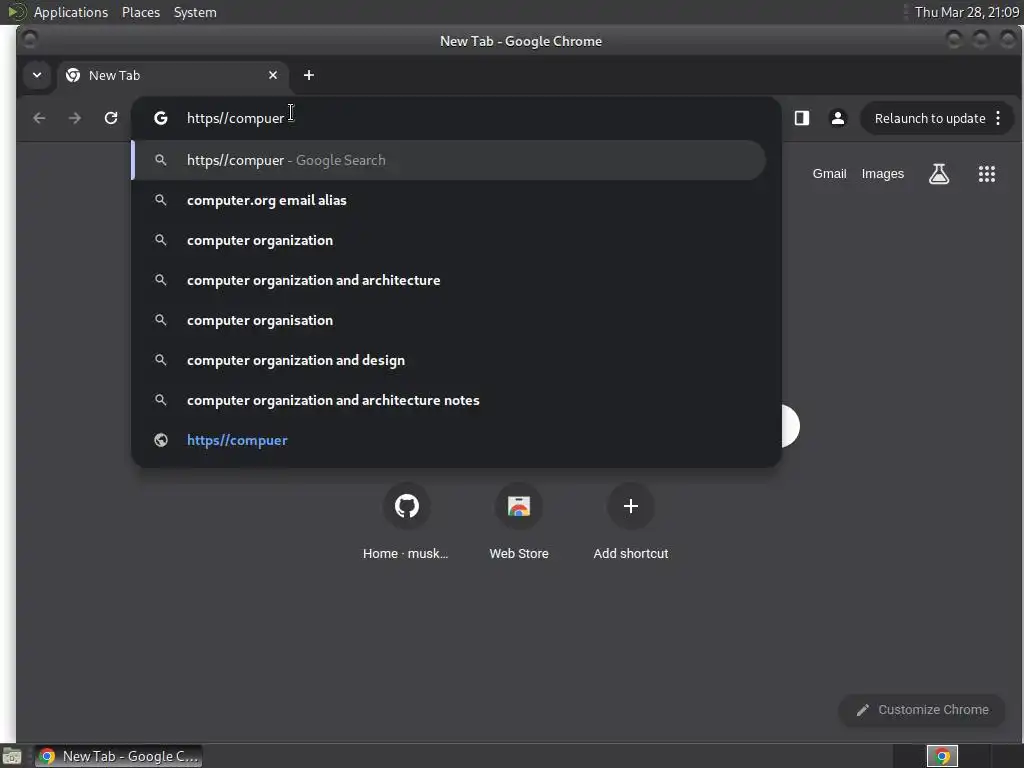Click globe icon beside https//compuer URL
The image size is (1024, 768).
(x=161, y=440)
